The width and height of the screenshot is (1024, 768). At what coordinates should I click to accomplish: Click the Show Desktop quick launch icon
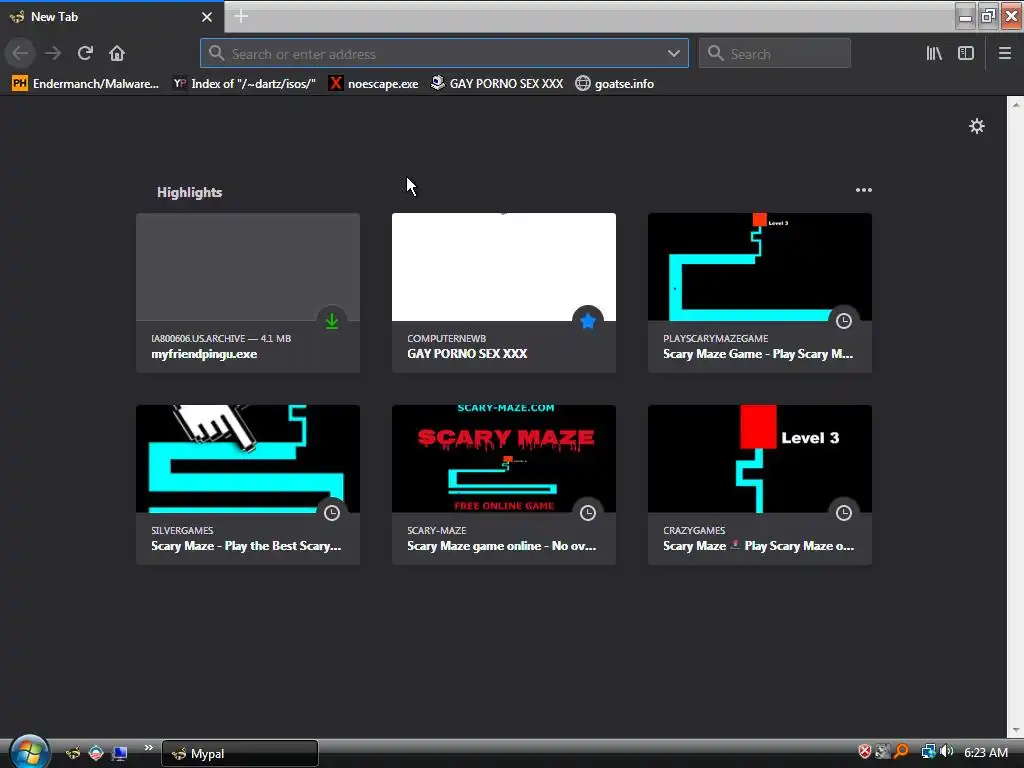coord(120,753)
